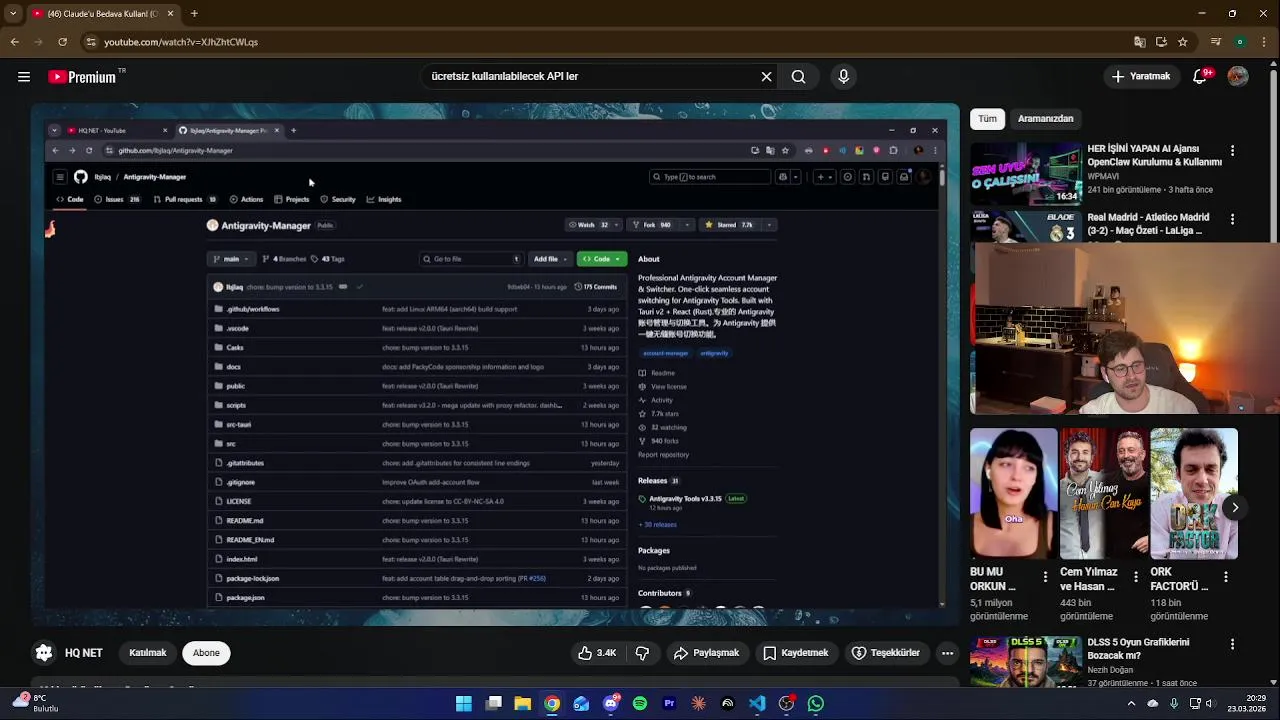This screenshot has height=720, width=1280.
Task: Open Chrome's three-dot menu
Action: [1262, 42]
